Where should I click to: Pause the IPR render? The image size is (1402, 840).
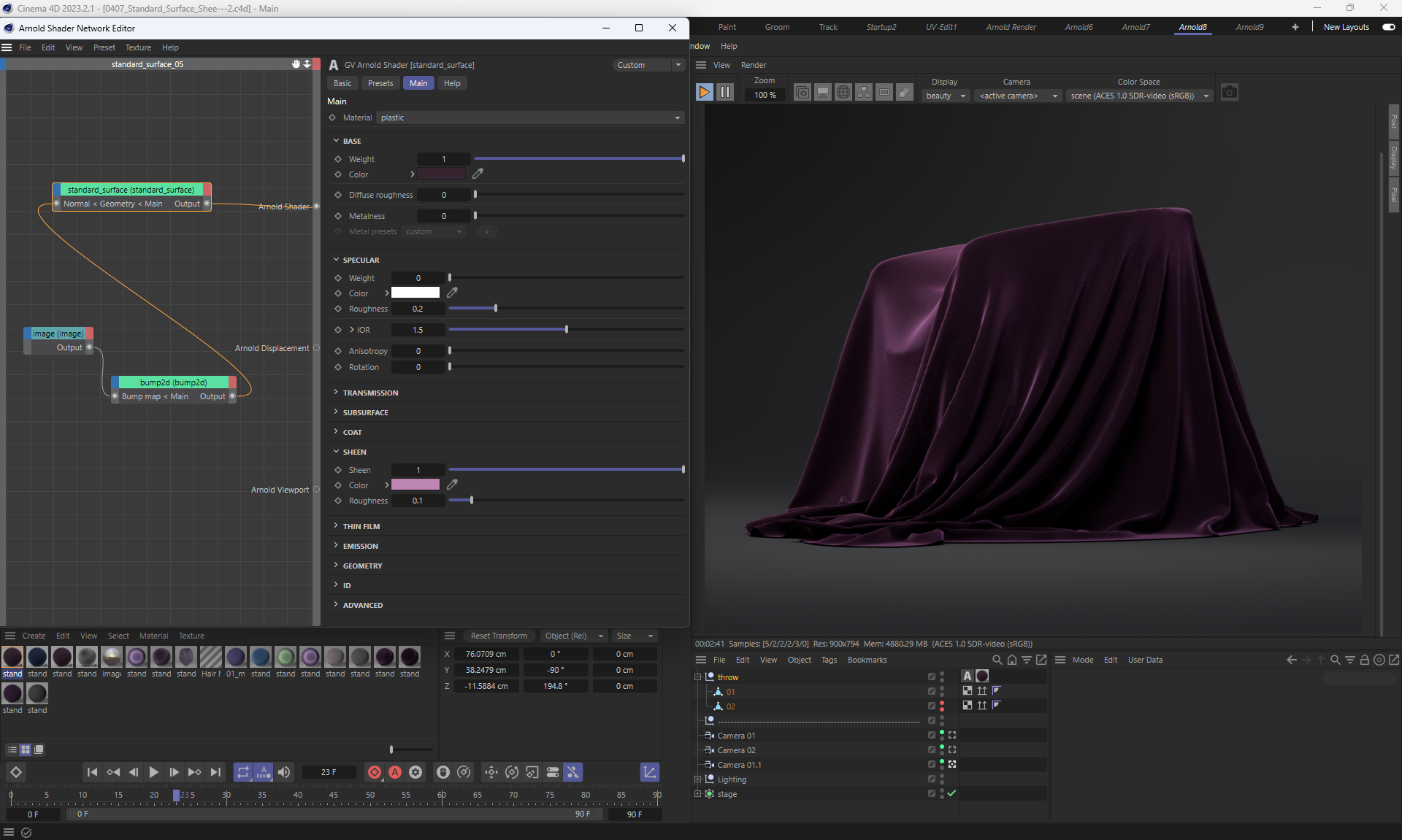coord(724,93)
